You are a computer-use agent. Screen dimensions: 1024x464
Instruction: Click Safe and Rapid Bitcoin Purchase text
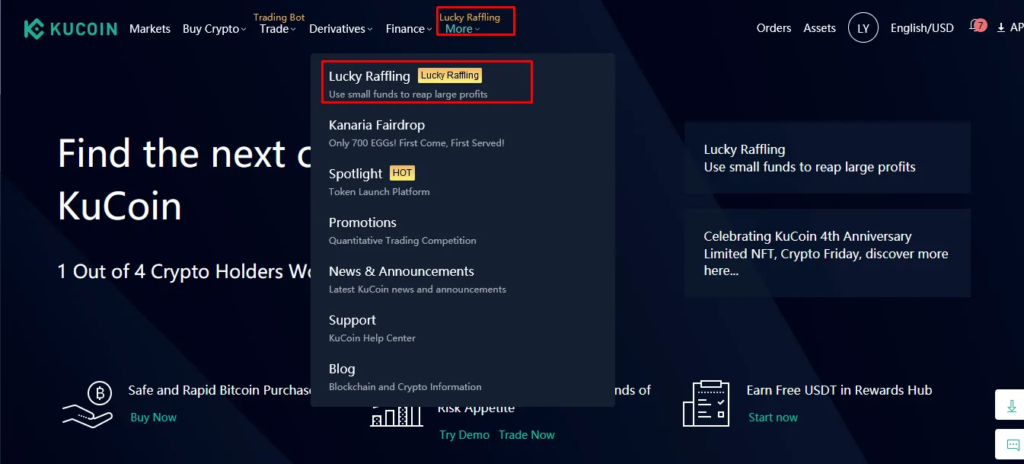[x=221, y=390]
